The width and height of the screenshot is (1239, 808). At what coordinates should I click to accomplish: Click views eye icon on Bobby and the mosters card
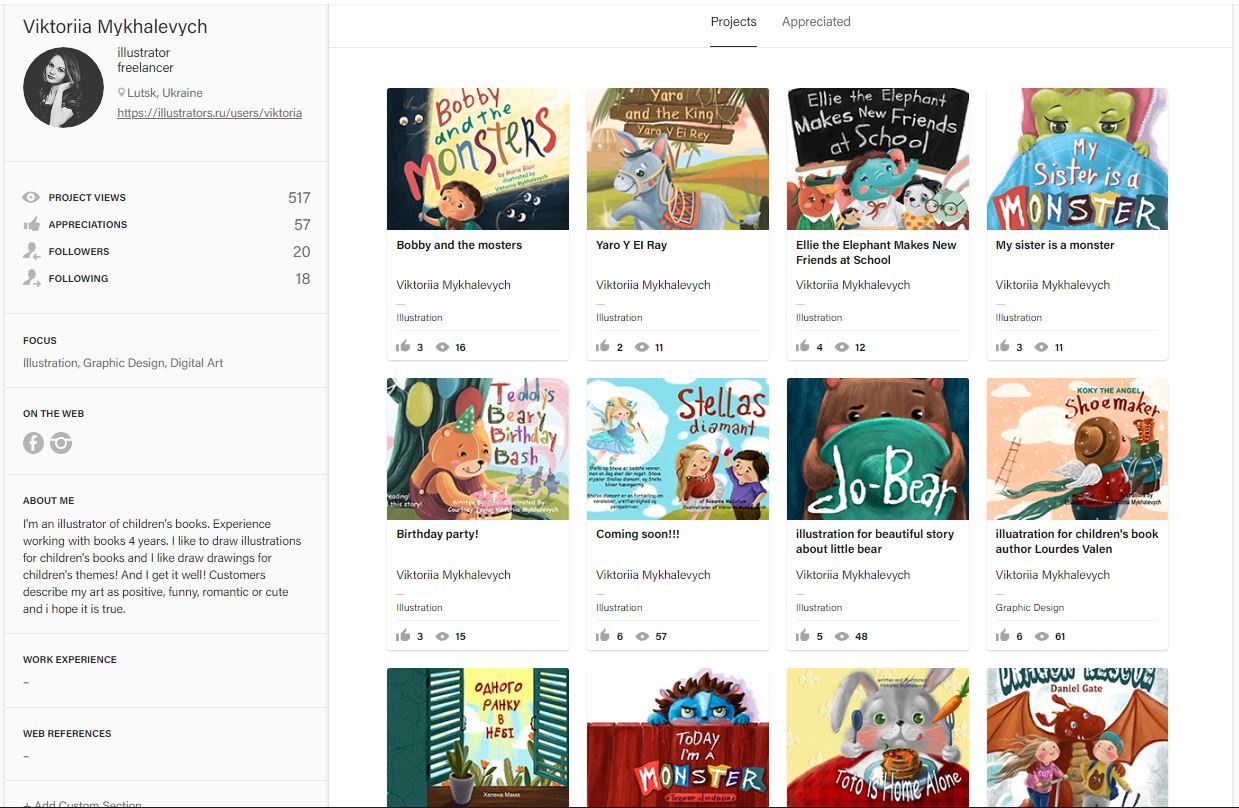[443, 348]
